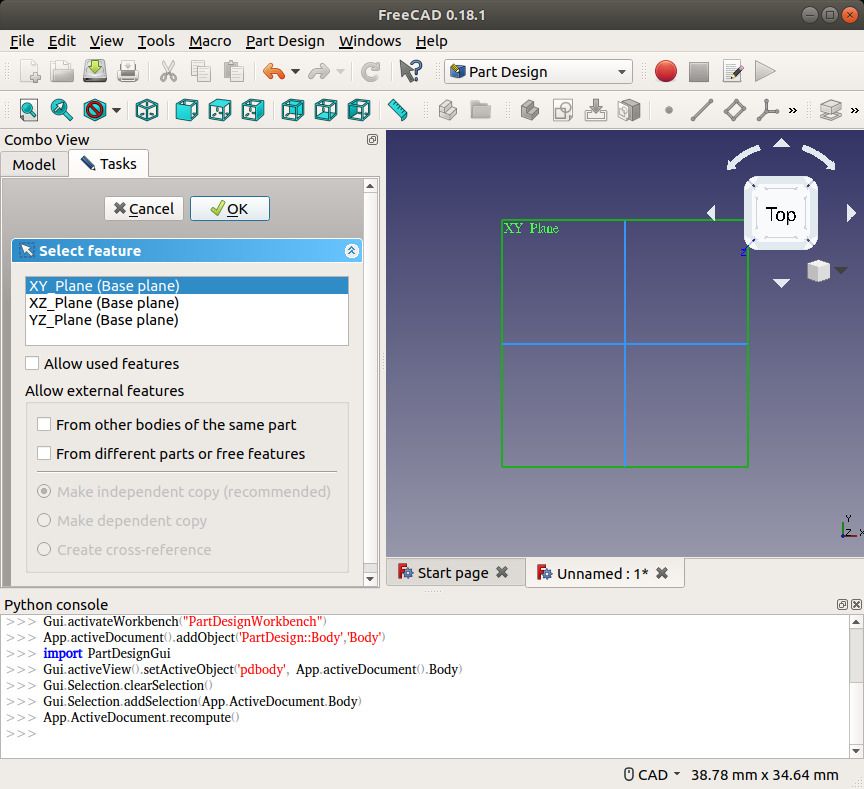
Task: Click the Copy icon
Action: click(201, 72)
